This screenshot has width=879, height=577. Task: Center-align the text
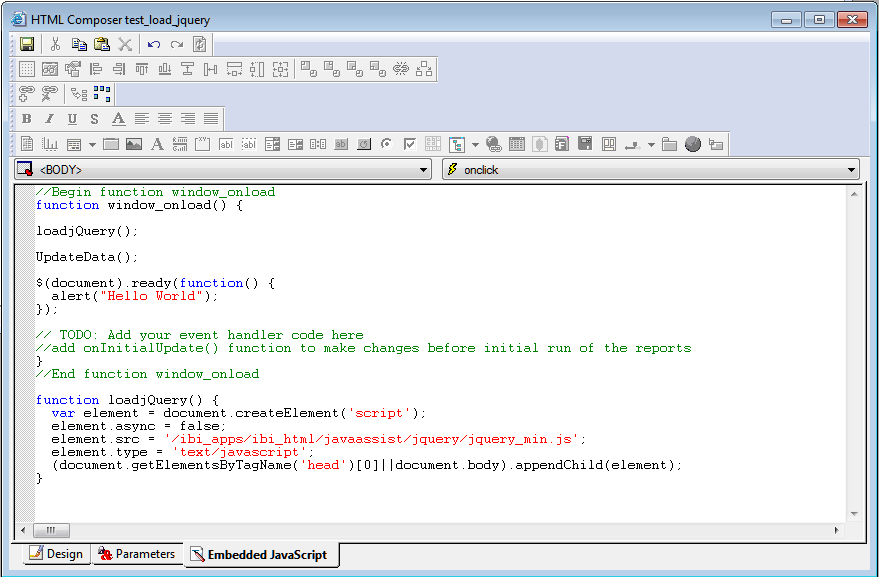(x=164, y=119)
